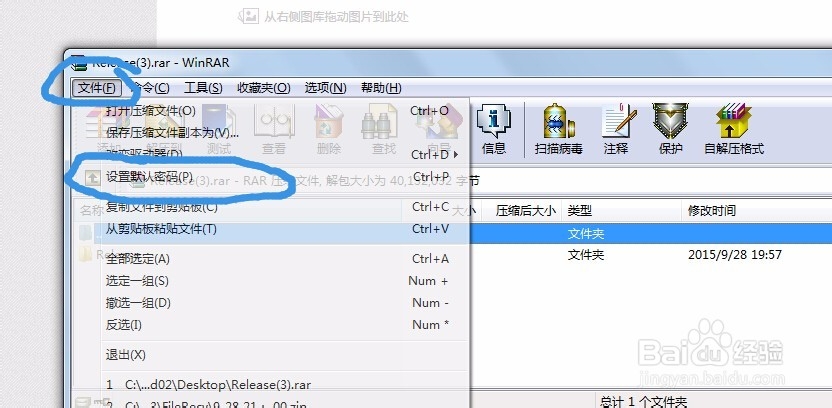
Task: Click the 自解压格式 toolbar icon
Action: pos(734,129)
